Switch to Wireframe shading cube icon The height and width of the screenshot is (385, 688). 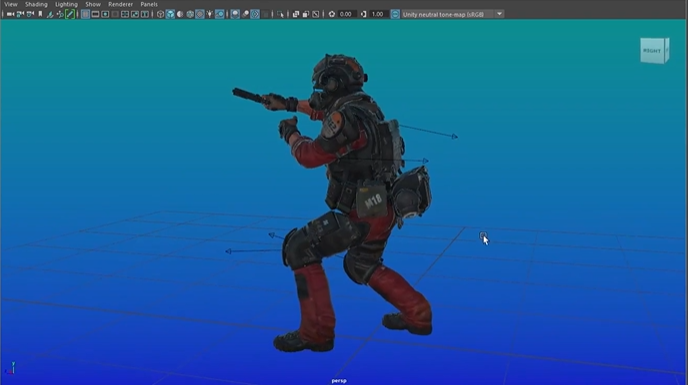(x=161, y=14)
